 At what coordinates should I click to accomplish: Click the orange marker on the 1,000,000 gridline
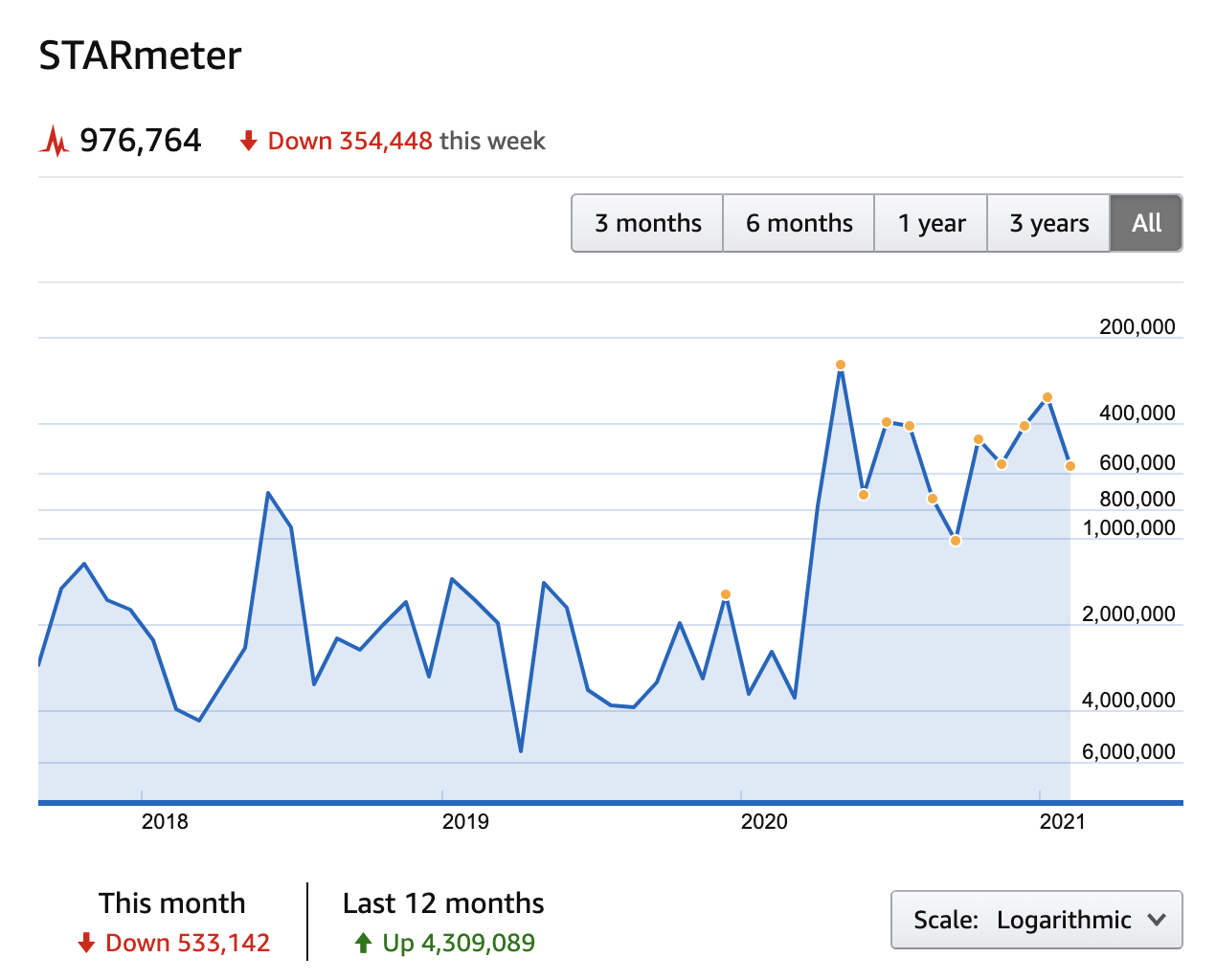pyautogui.click(x=956, y=541)
